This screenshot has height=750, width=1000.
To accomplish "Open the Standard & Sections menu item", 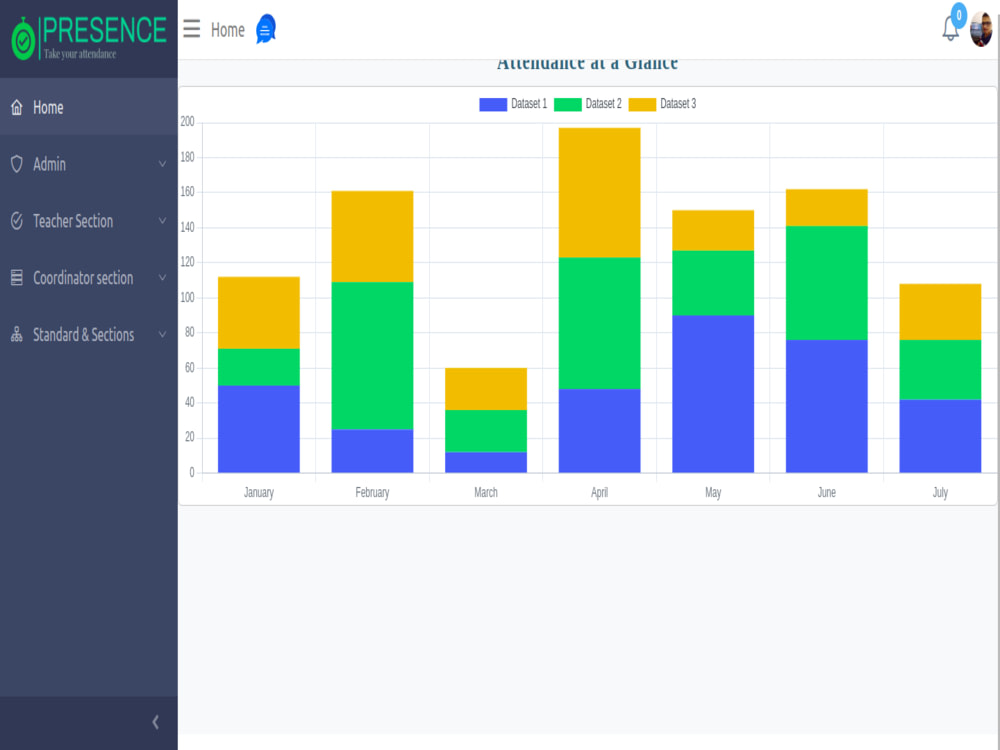I will (89, 334).
